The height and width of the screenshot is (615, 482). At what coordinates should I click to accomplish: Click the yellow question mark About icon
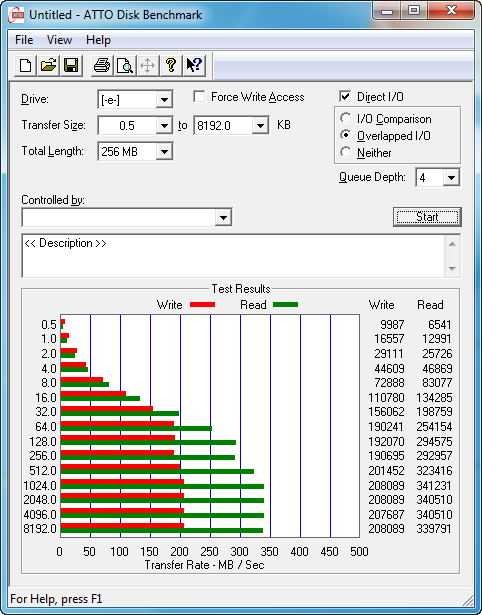point(171,65)
